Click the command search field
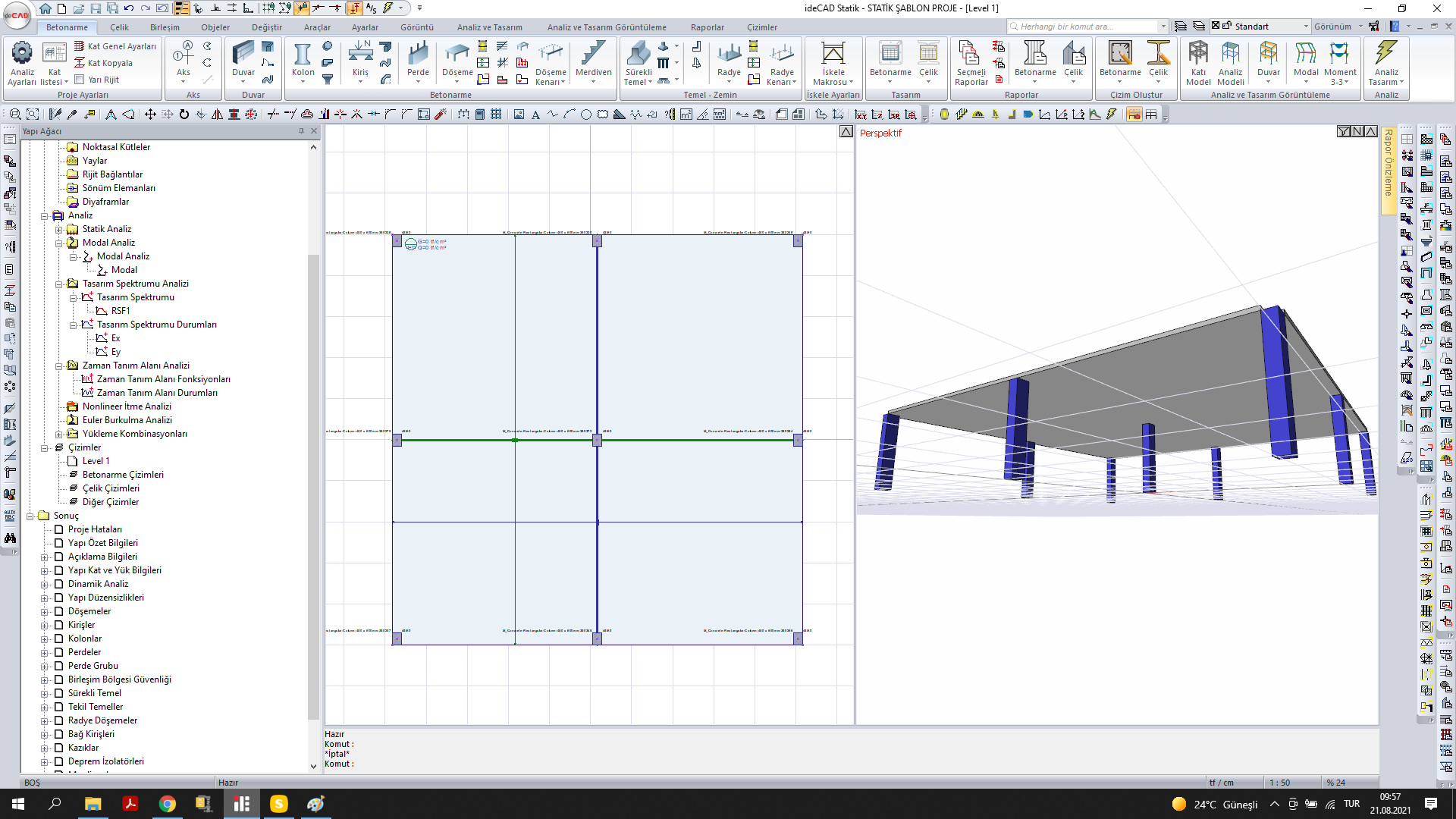This screenshot has height=819, width=1456. tap(1087, 27)
